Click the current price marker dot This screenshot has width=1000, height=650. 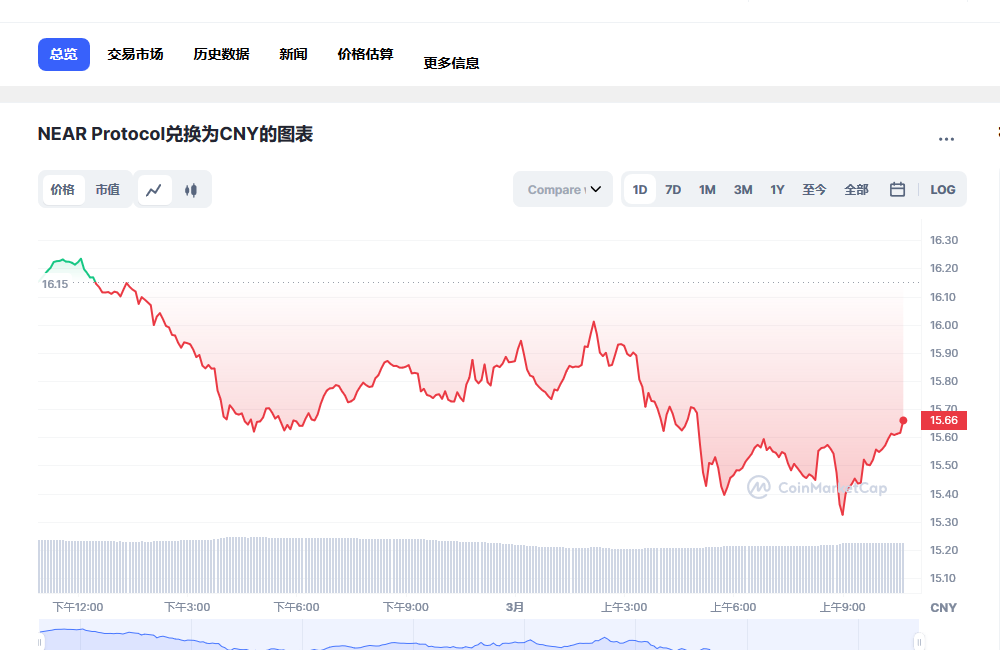[903, 420]
